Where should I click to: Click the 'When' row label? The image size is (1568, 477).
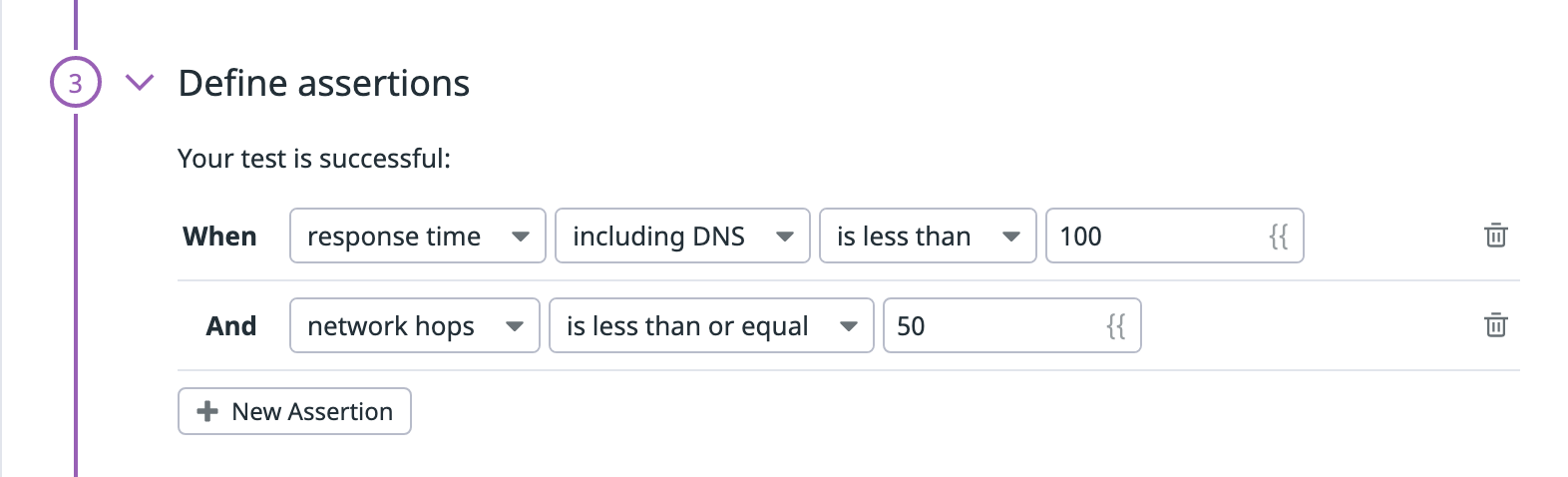[219, 237]
